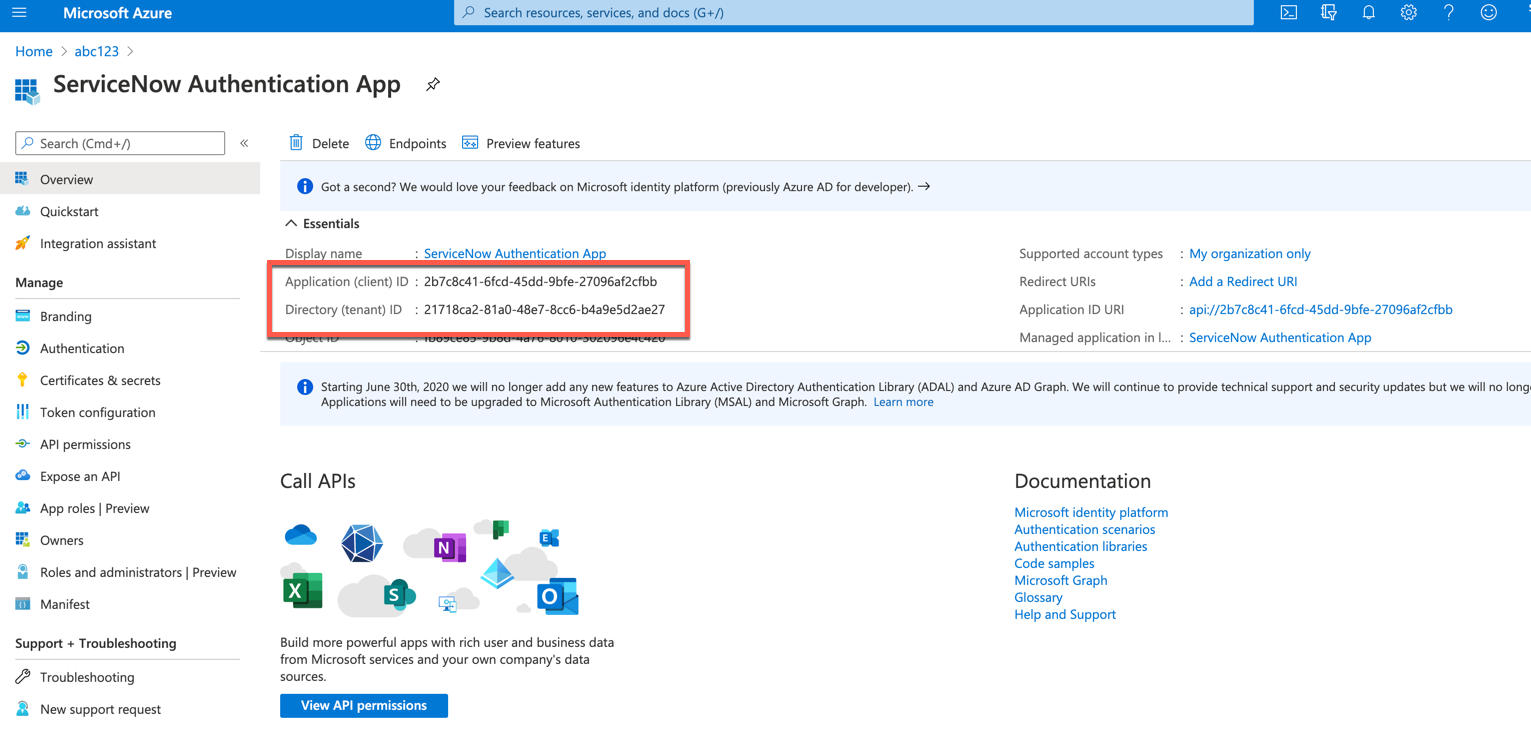
Task: Click the ServiceNow Authentication App display name link
Action: 515,254
